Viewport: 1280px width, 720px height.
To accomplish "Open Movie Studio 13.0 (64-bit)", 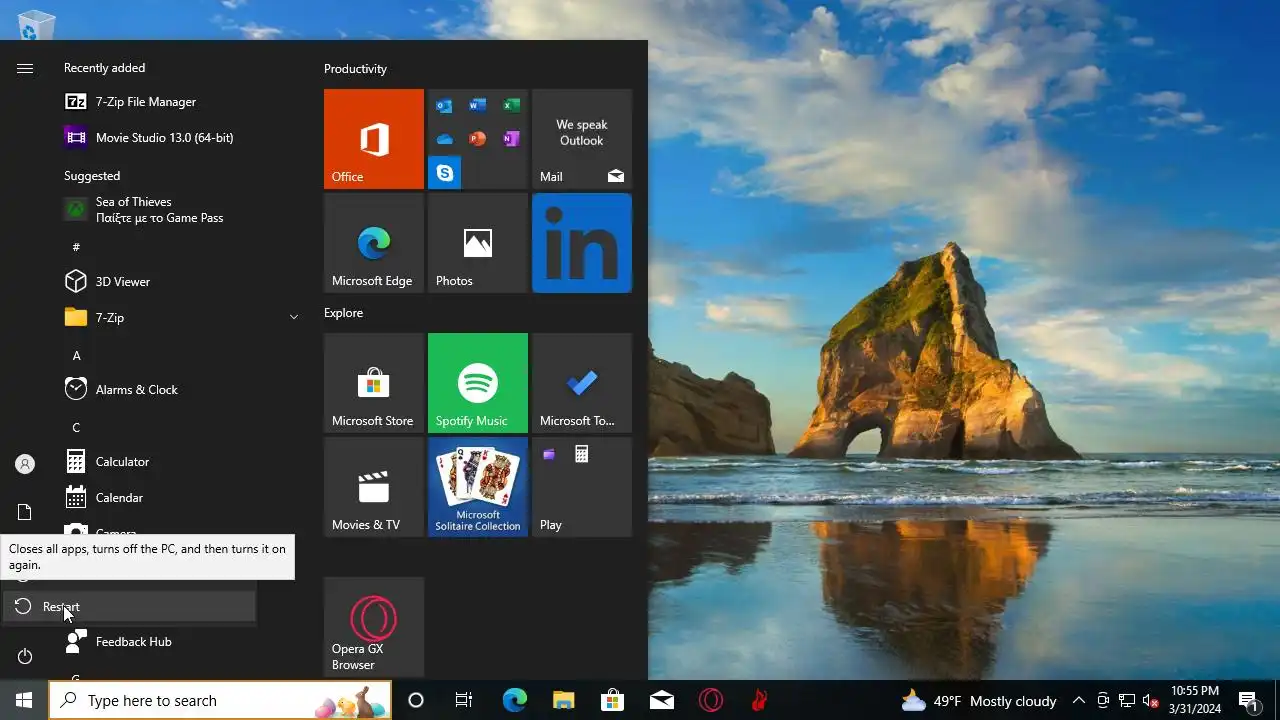I will tap(180, 138).
